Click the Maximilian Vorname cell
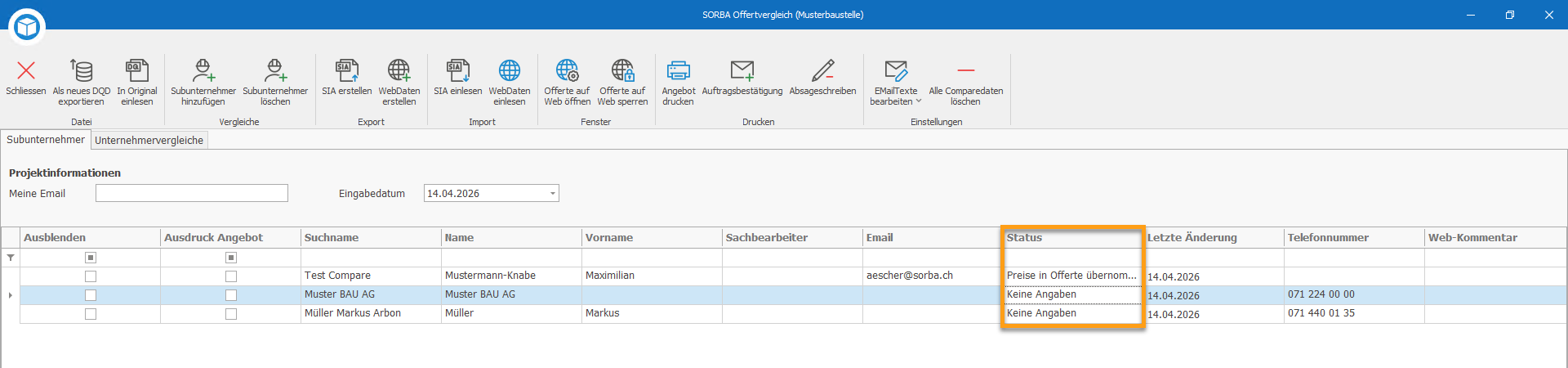 [x=652, y=276]
